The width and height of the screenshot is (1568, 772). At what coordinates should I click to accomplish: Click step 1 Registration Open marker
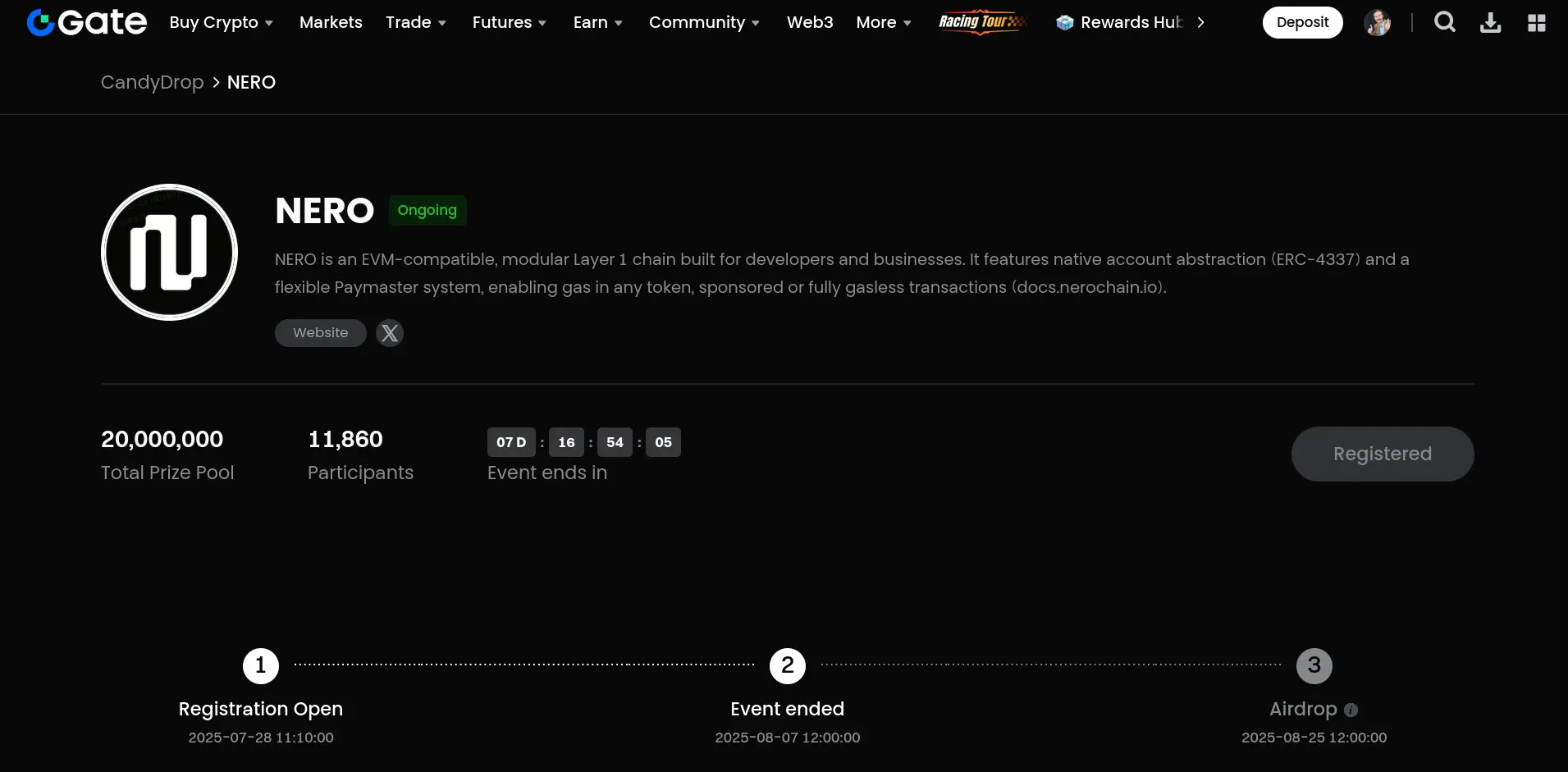[x=261, y=665]
